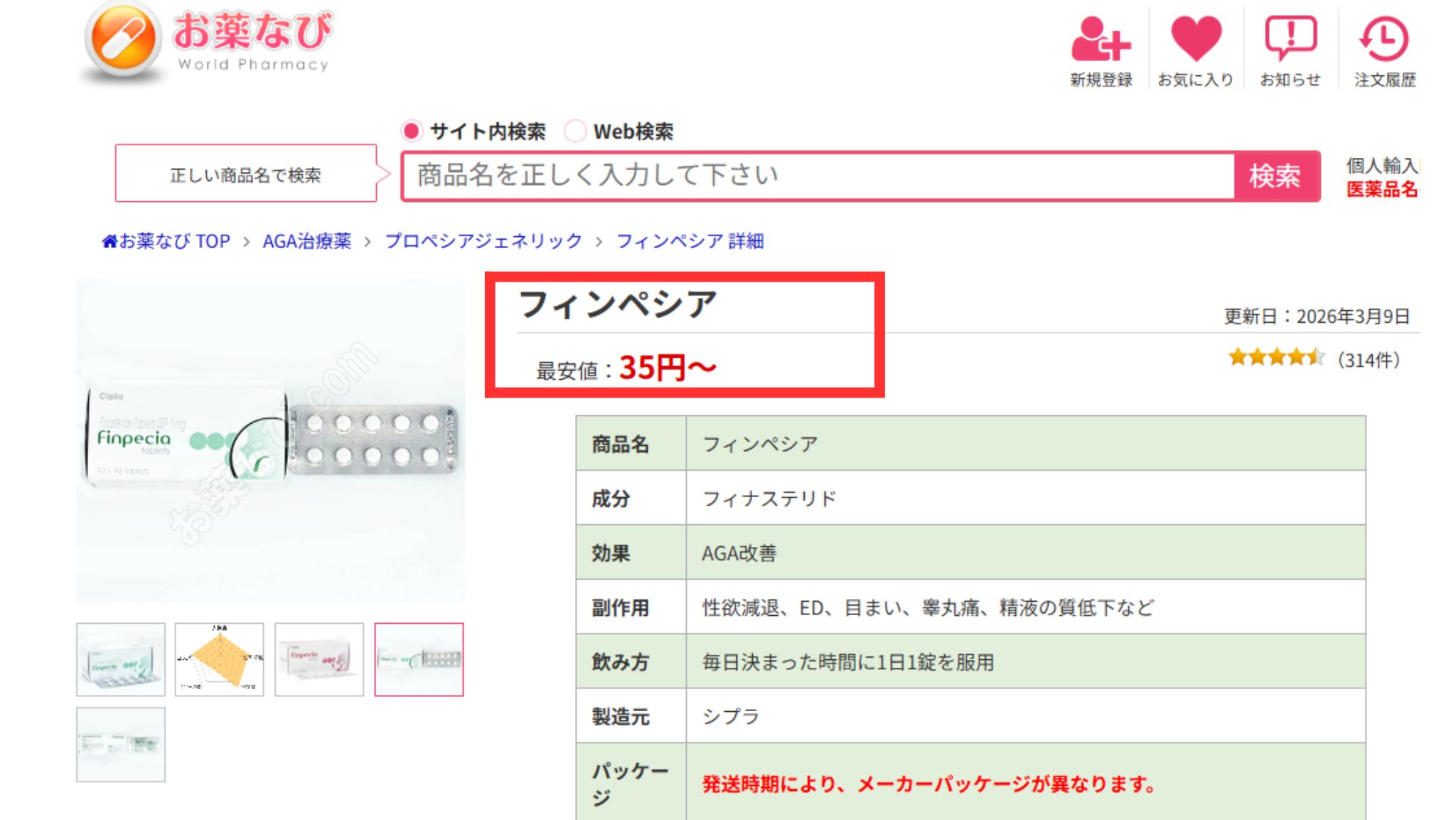Open プロペシアジェネリック breadcrumb link
Viewport: 1456px width, 820px height.
[x=483, y=241]
